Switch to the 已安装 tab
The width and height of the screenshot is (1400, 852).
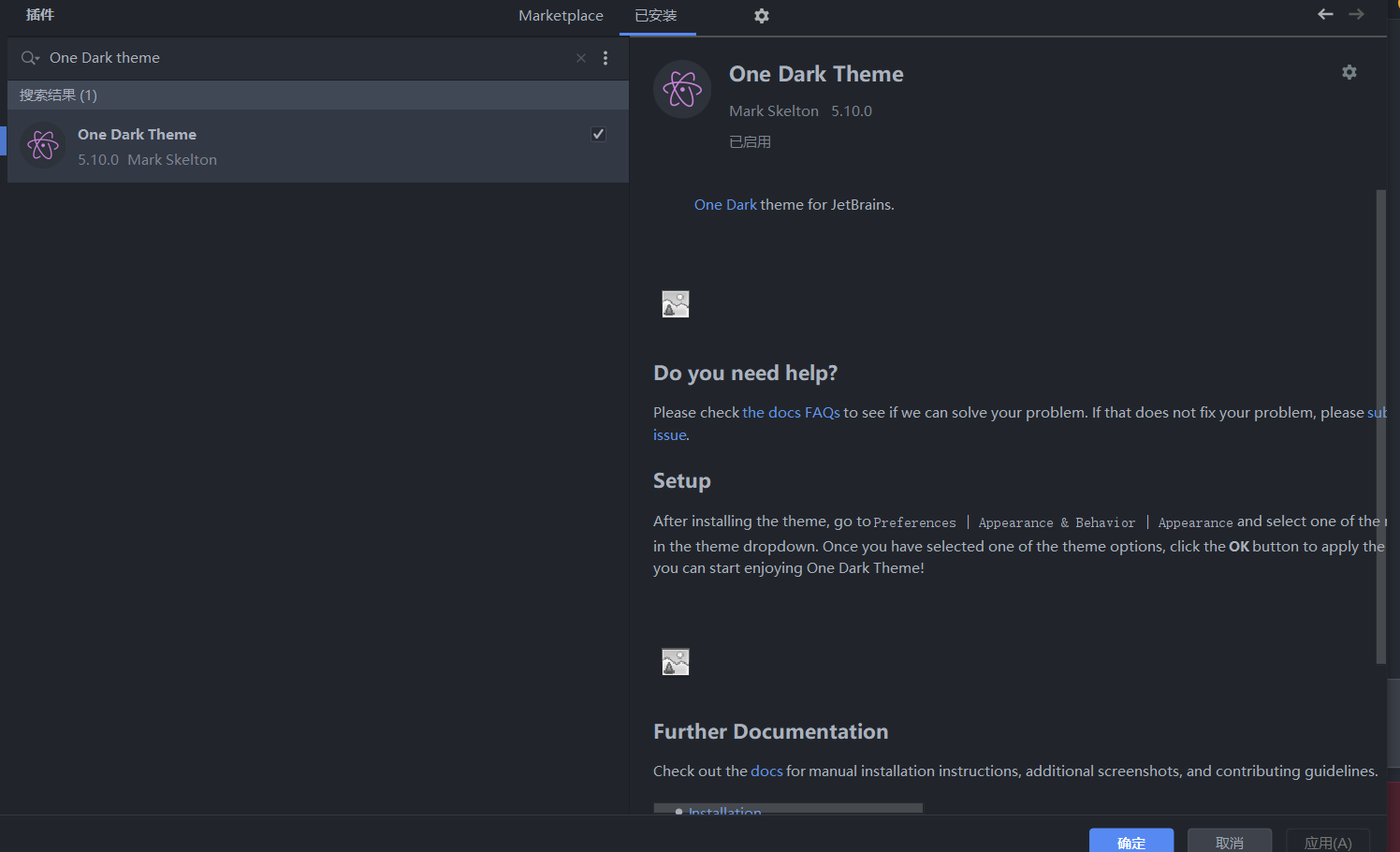tap(656, 16)
